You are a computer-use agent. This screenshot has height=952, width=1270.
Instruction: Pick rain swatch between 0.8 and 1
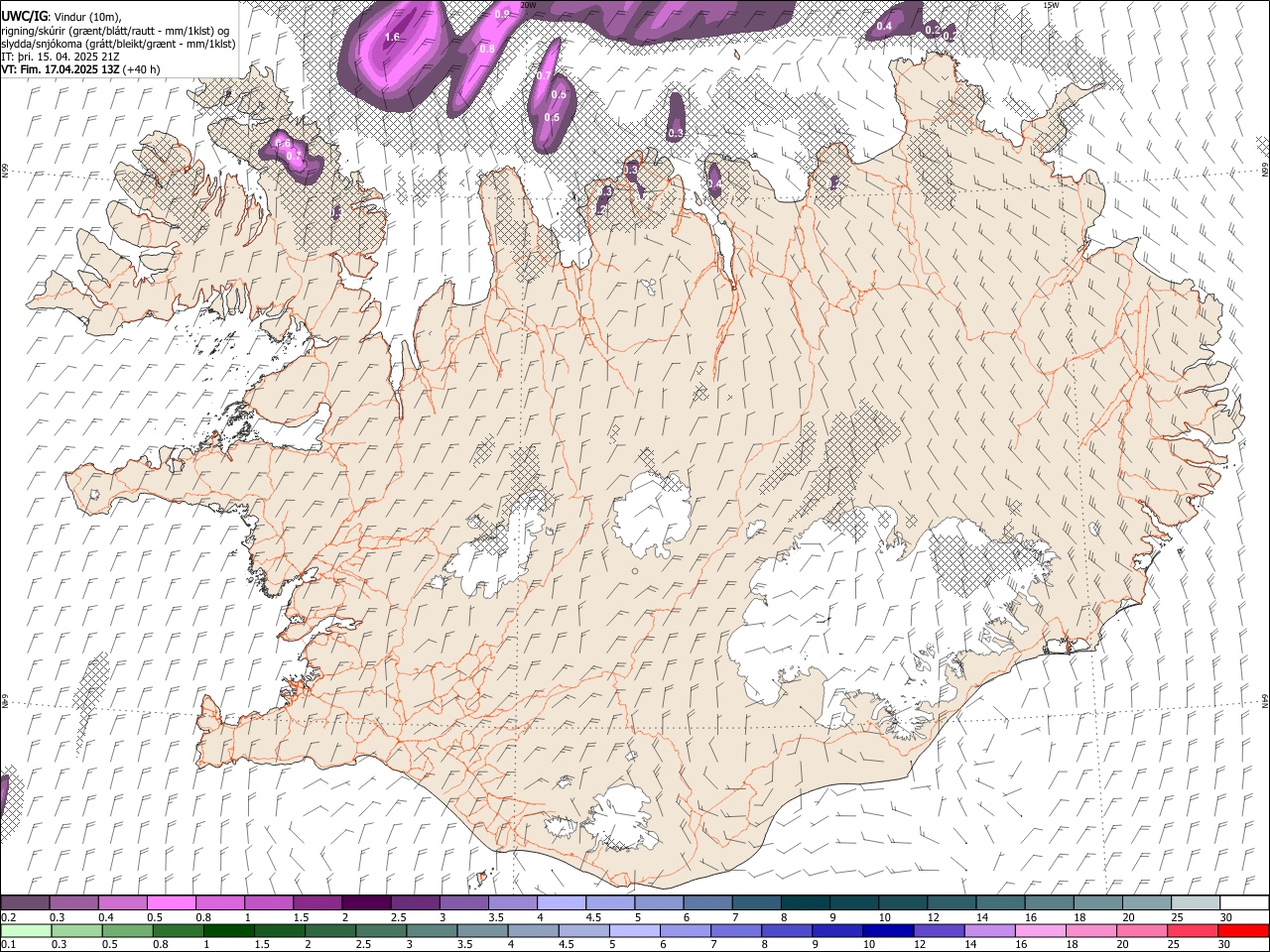point(178,930)
